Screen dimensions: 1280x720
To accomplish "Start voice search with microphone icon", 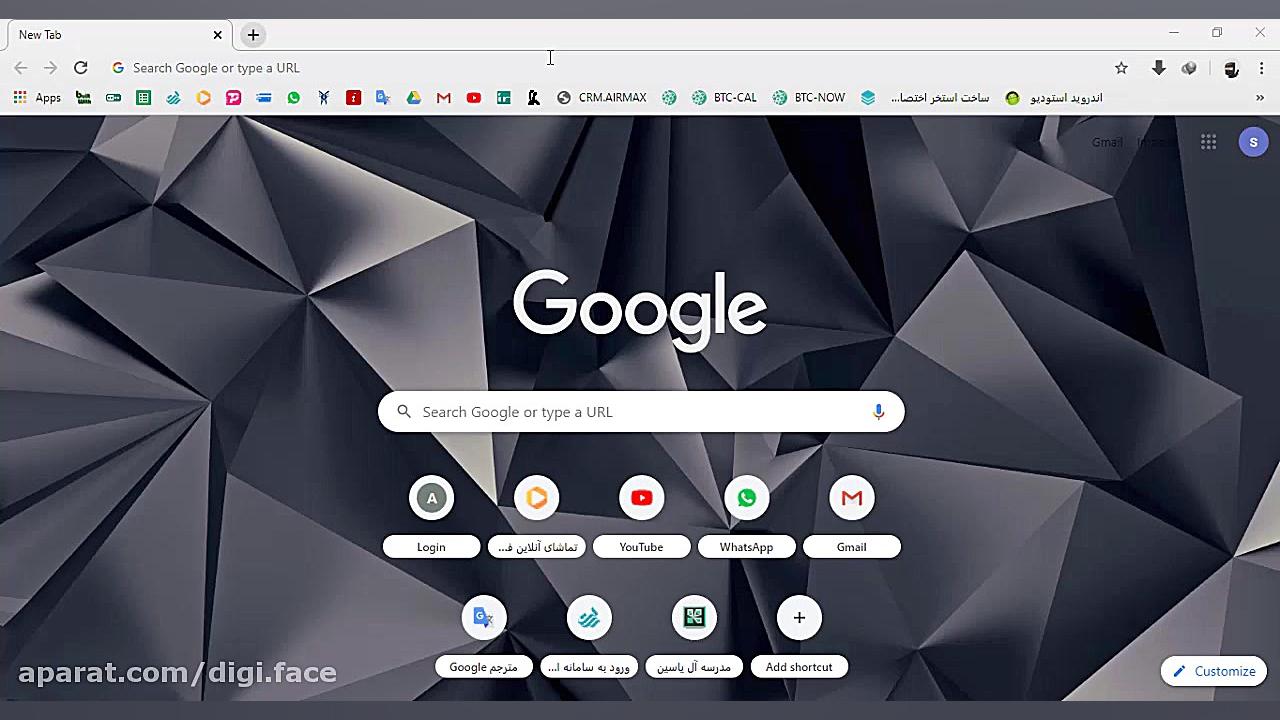I will (878, 412).
